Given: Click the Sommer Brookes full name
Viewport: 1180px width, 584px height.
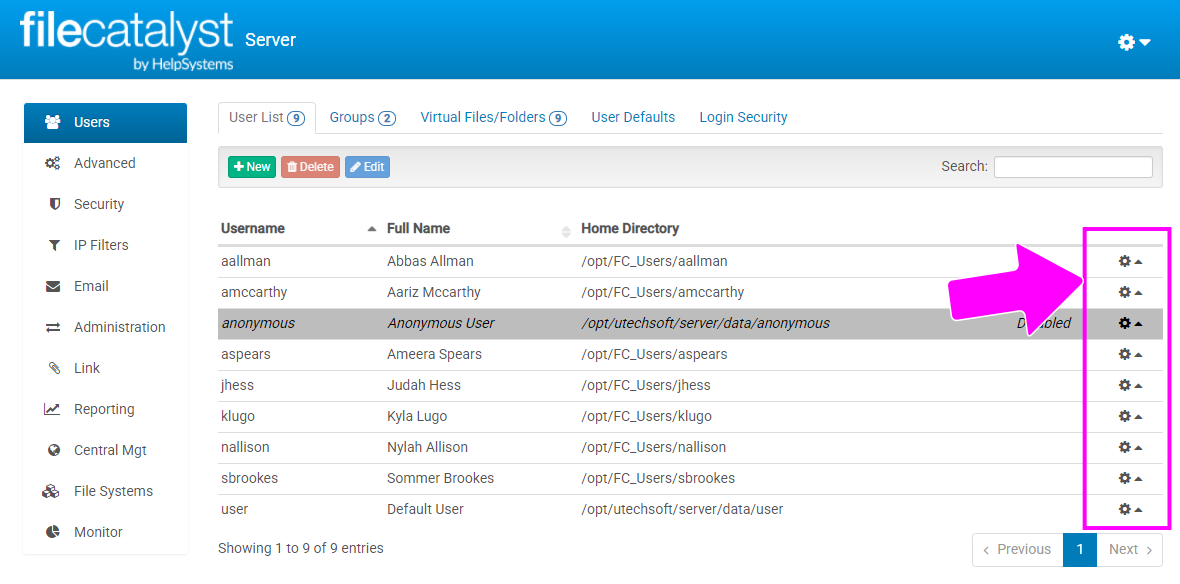Looking at the screenshot, I should tap(440, 478).
